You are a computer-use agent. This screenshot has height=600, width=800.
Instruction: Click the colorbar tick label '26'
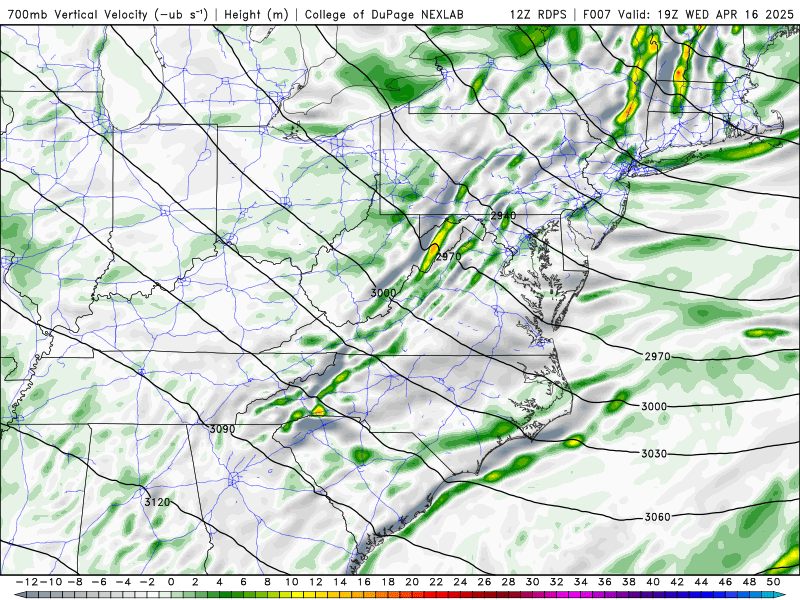click(484, 582)
